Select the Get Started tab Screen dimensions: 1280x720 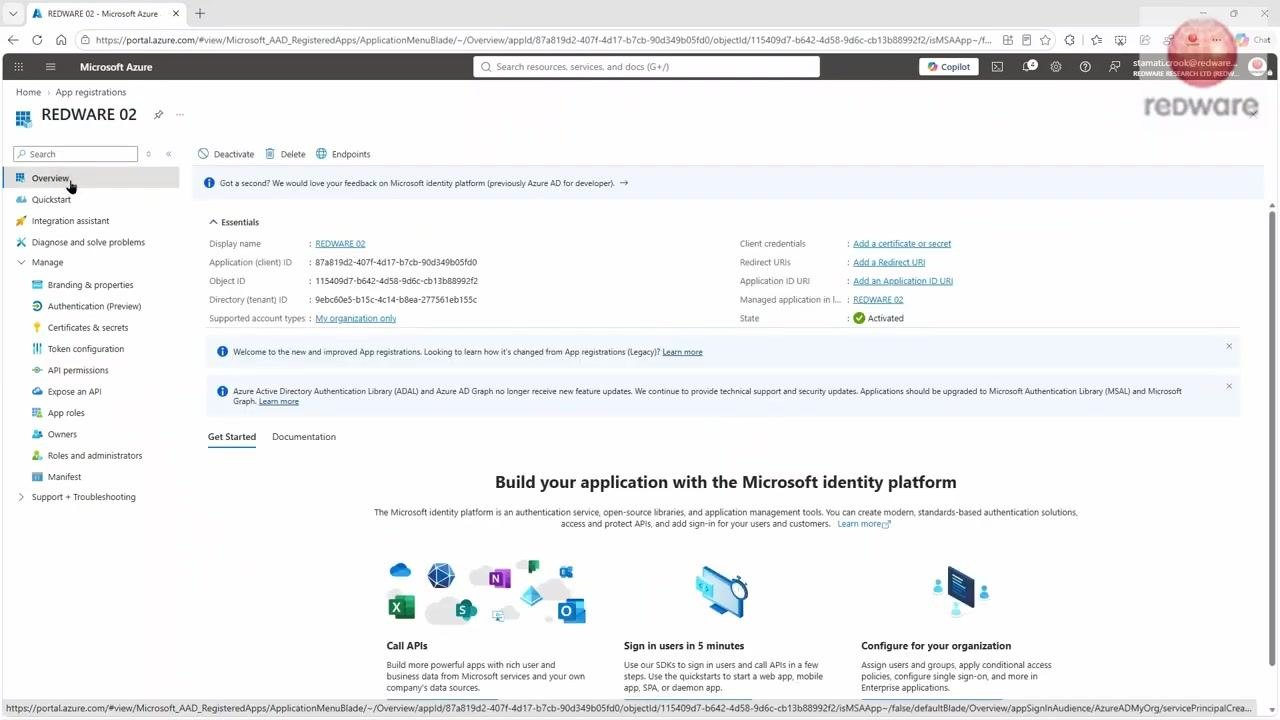(x=232, y=437)
